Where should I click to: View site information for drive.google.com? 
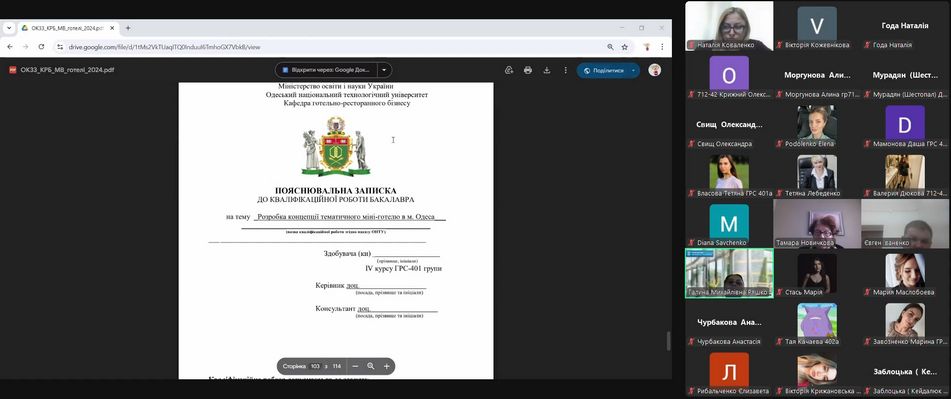pos(59,46)
